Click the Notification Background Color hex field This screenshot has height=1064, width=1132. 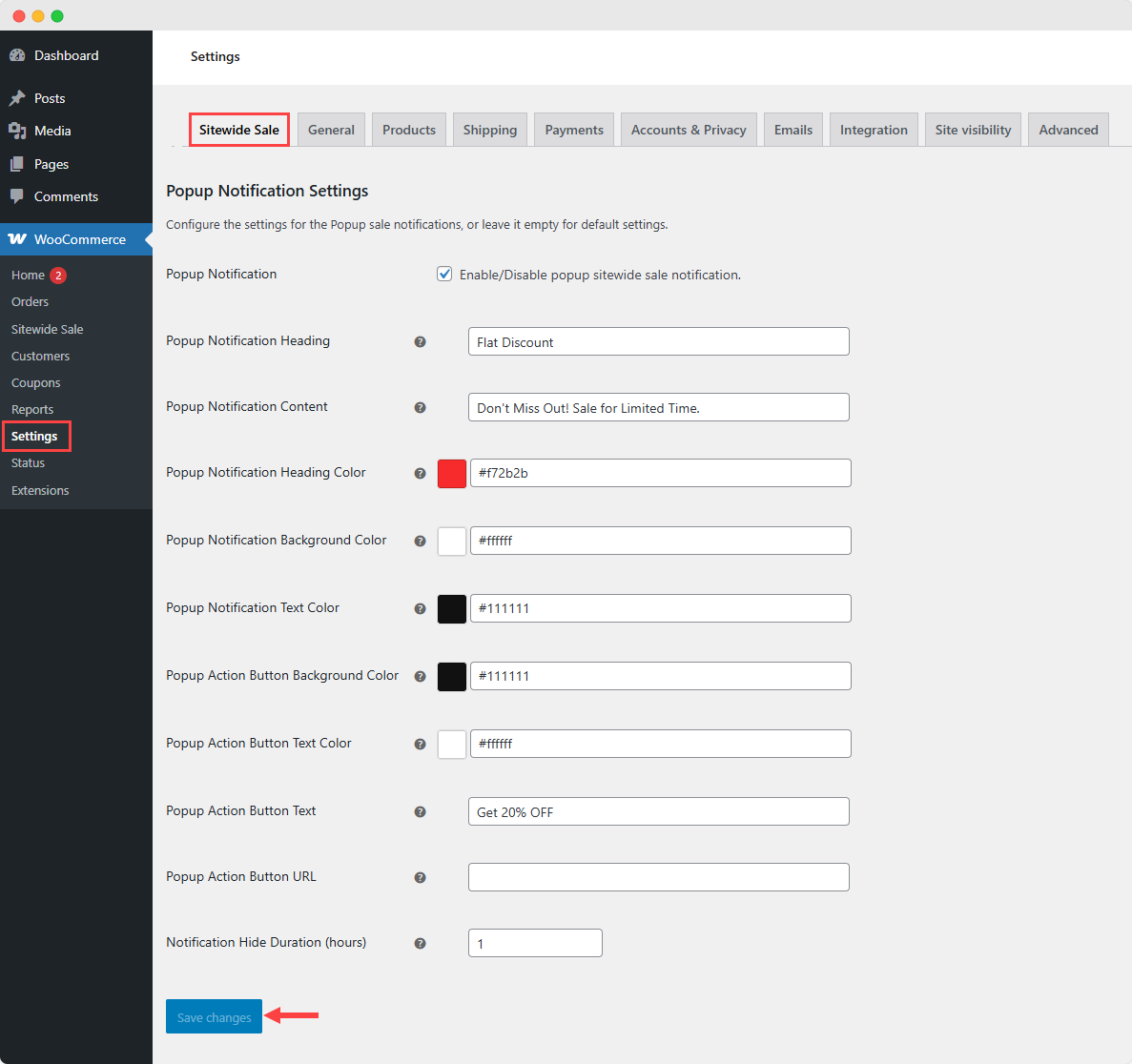click(x=661, y=541)
